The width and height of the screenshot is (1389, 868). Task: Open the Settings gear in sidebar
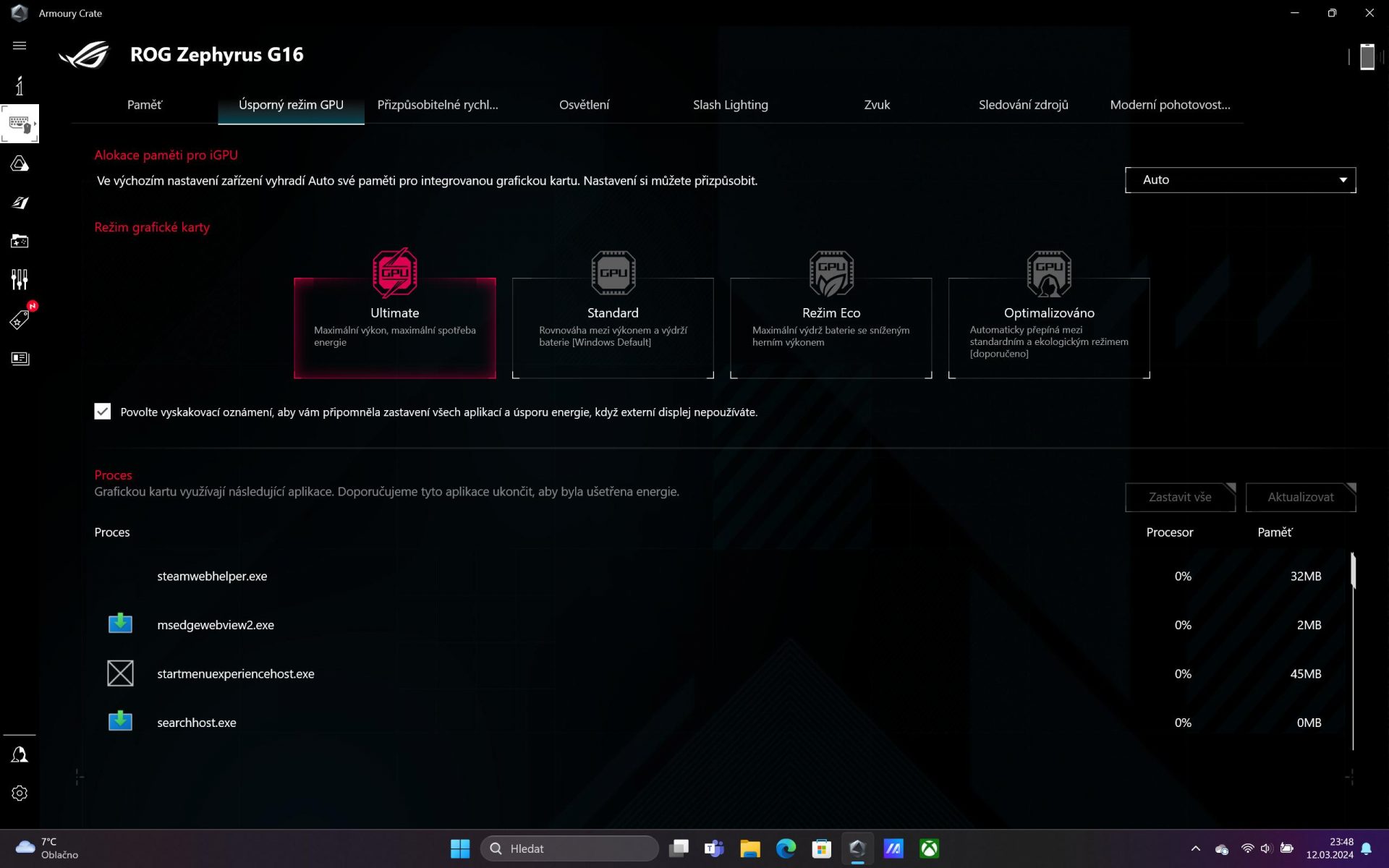coord(20,793)
